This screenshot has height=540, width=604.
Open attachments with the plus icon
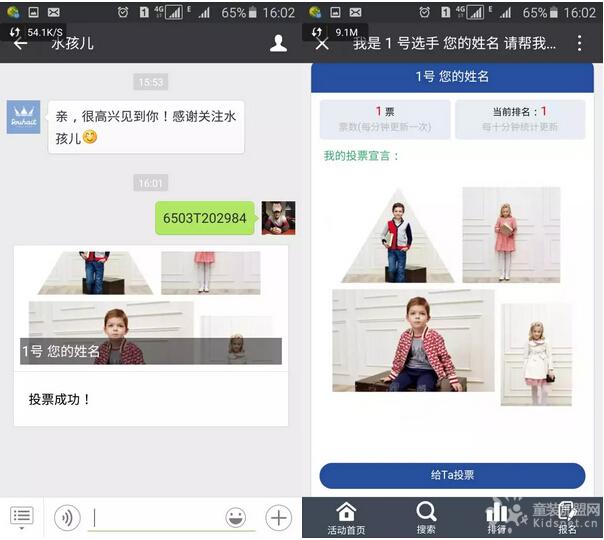(279, 518)
